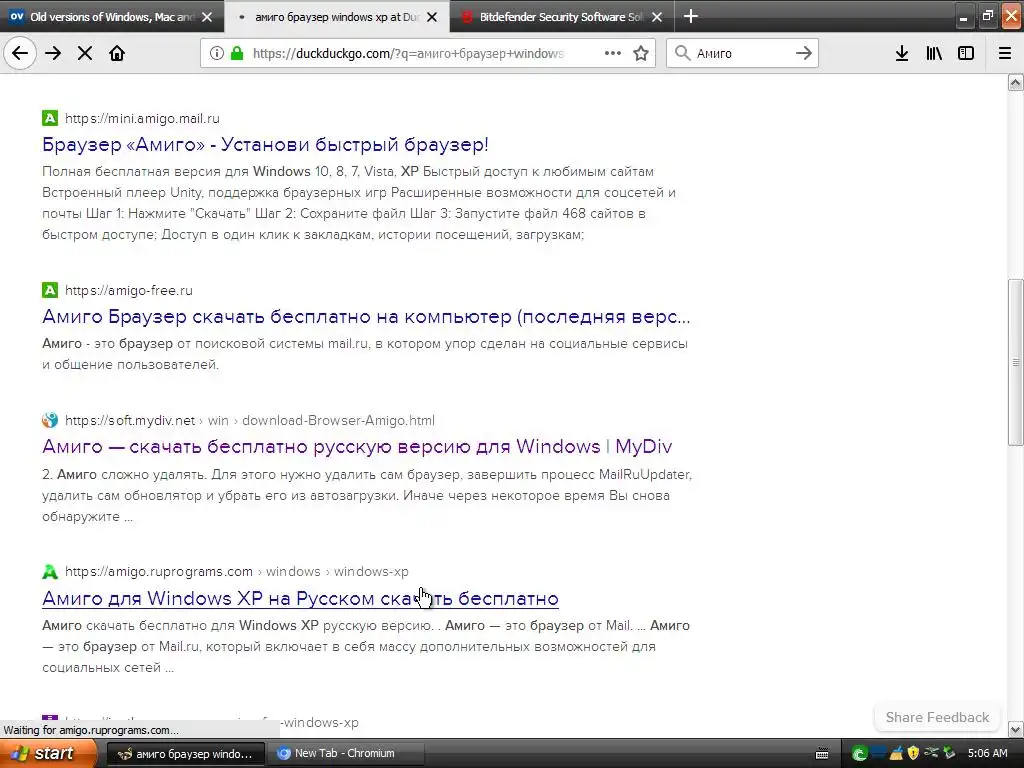Screen dimensions: 1024x768
Task: Go back with the browser back arrow
Action: [20, 54]
